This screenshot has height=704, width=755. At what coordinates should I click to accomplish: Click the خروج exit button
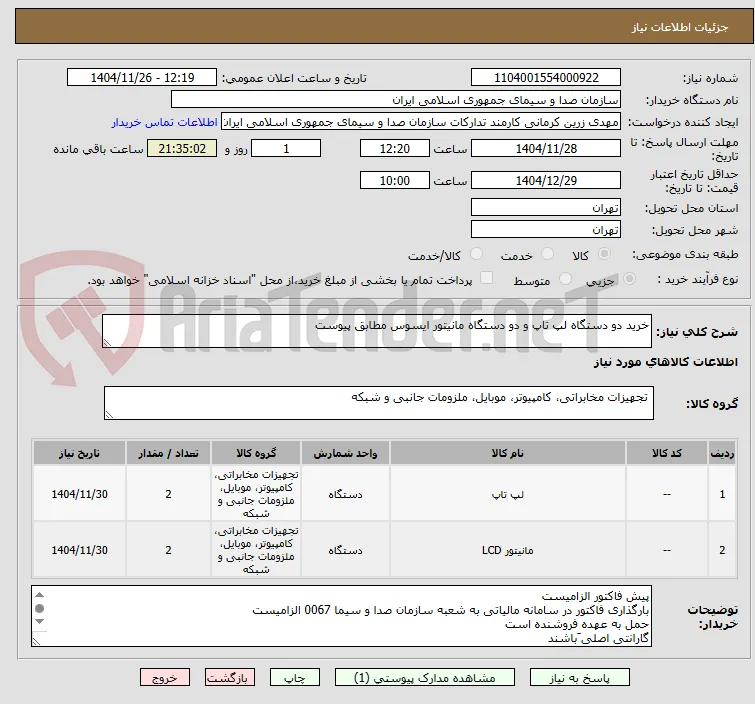[x=165, y=678]
